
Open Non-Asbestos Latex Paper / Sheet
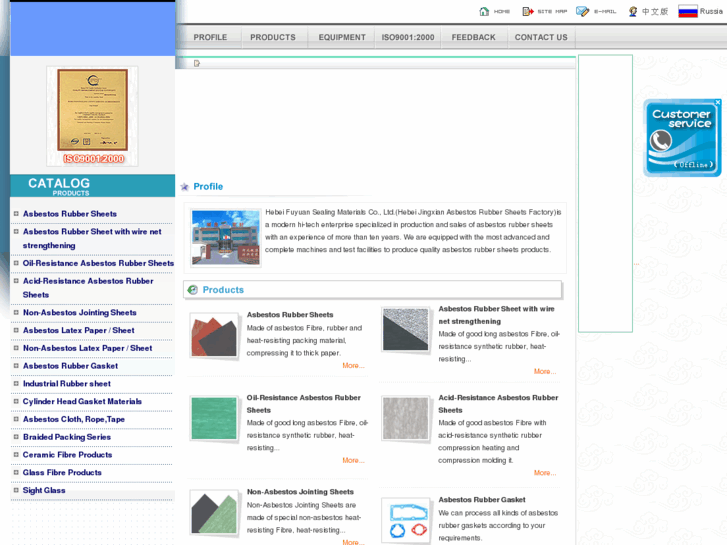pyautogui.click(x=88, y=348)
